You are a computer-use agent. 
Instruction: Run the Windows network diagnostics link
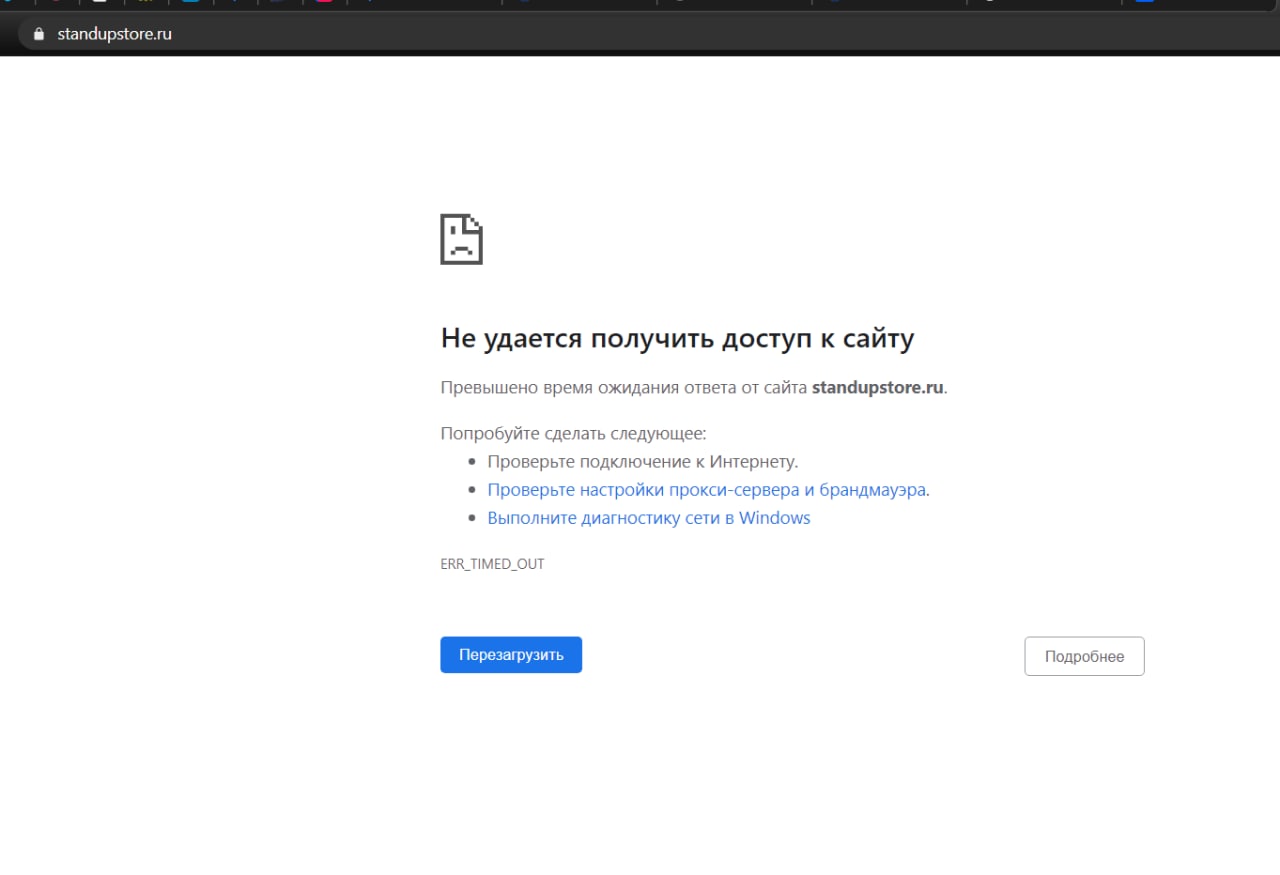tap(649, 518)
